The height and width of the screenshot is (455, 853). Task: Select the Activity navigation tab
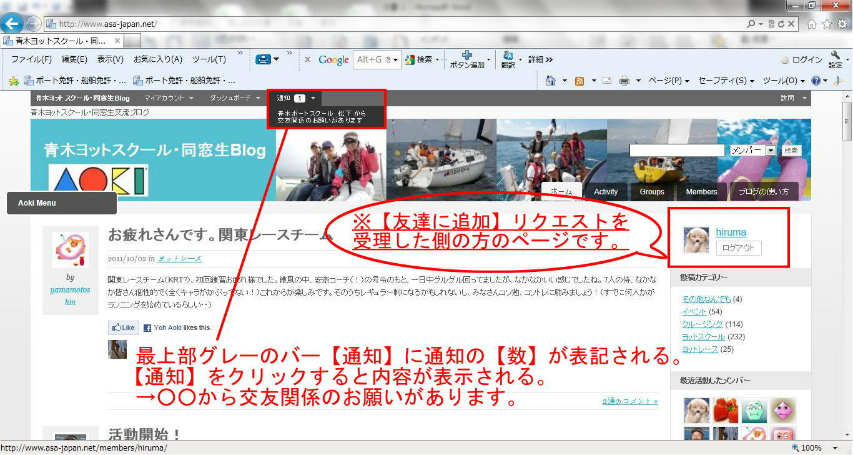pyautogui.click(x=605, y=192)
